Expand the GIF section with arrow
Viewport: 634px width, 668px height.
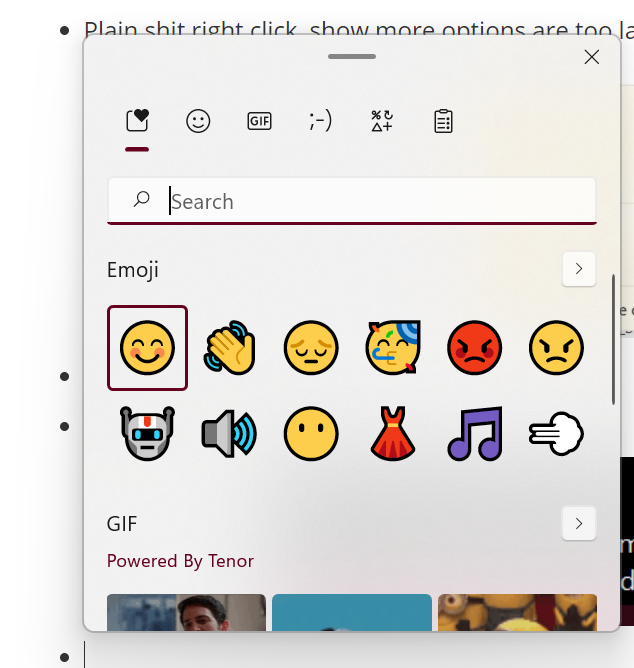579,523
